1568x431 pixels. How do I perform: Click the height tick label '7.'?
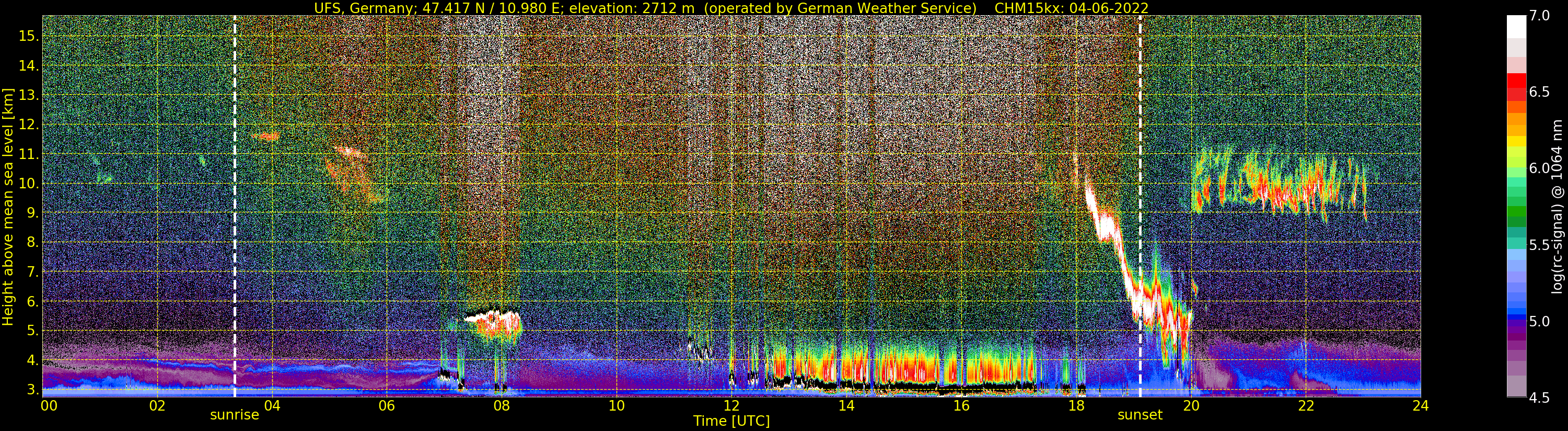(x=33, y=272)
